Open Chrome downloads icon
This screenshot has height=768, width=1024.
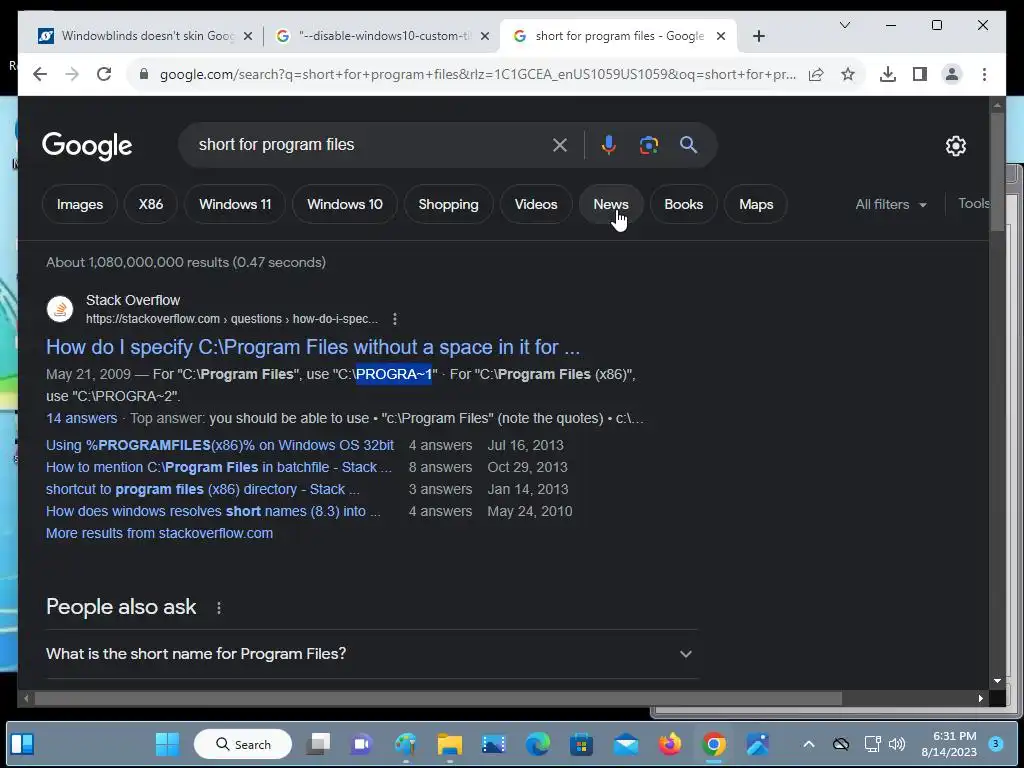tap(888, 74)
